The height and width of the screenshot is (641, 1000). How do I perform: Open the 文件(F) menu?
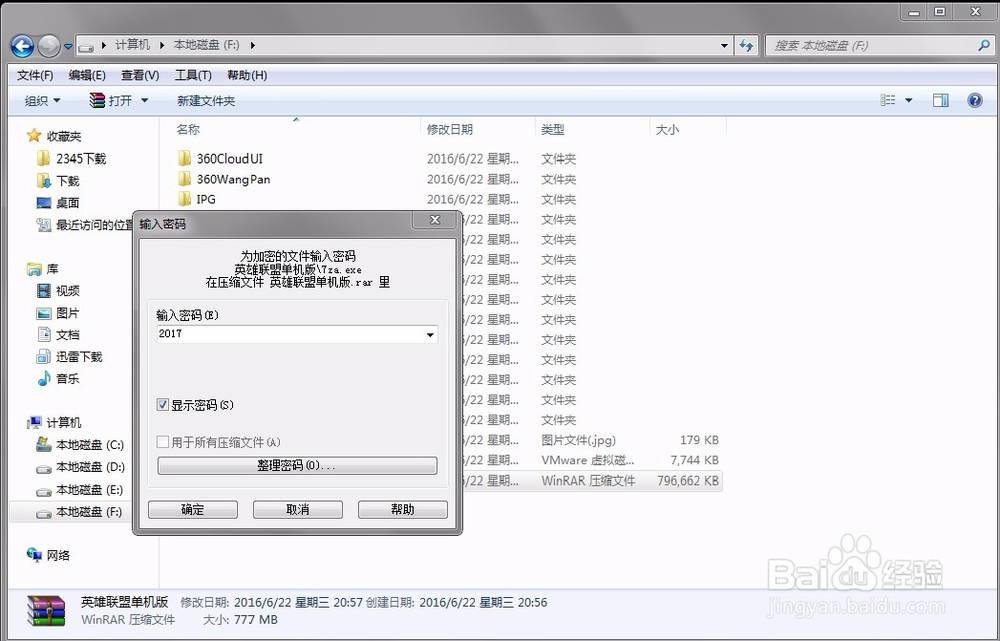[35, 75]
